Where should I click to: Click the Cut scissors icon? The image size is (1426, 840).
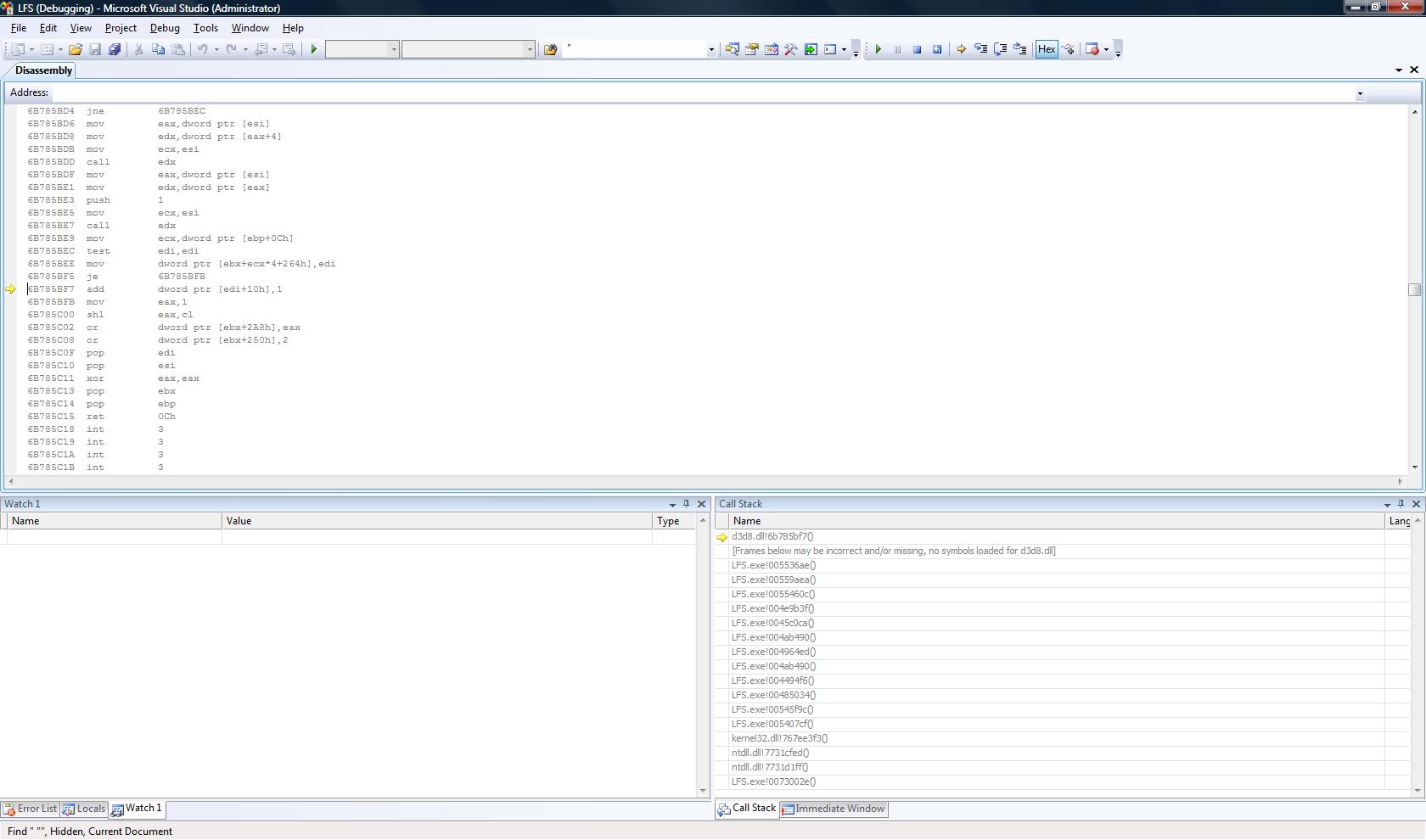tap(138, 49)
